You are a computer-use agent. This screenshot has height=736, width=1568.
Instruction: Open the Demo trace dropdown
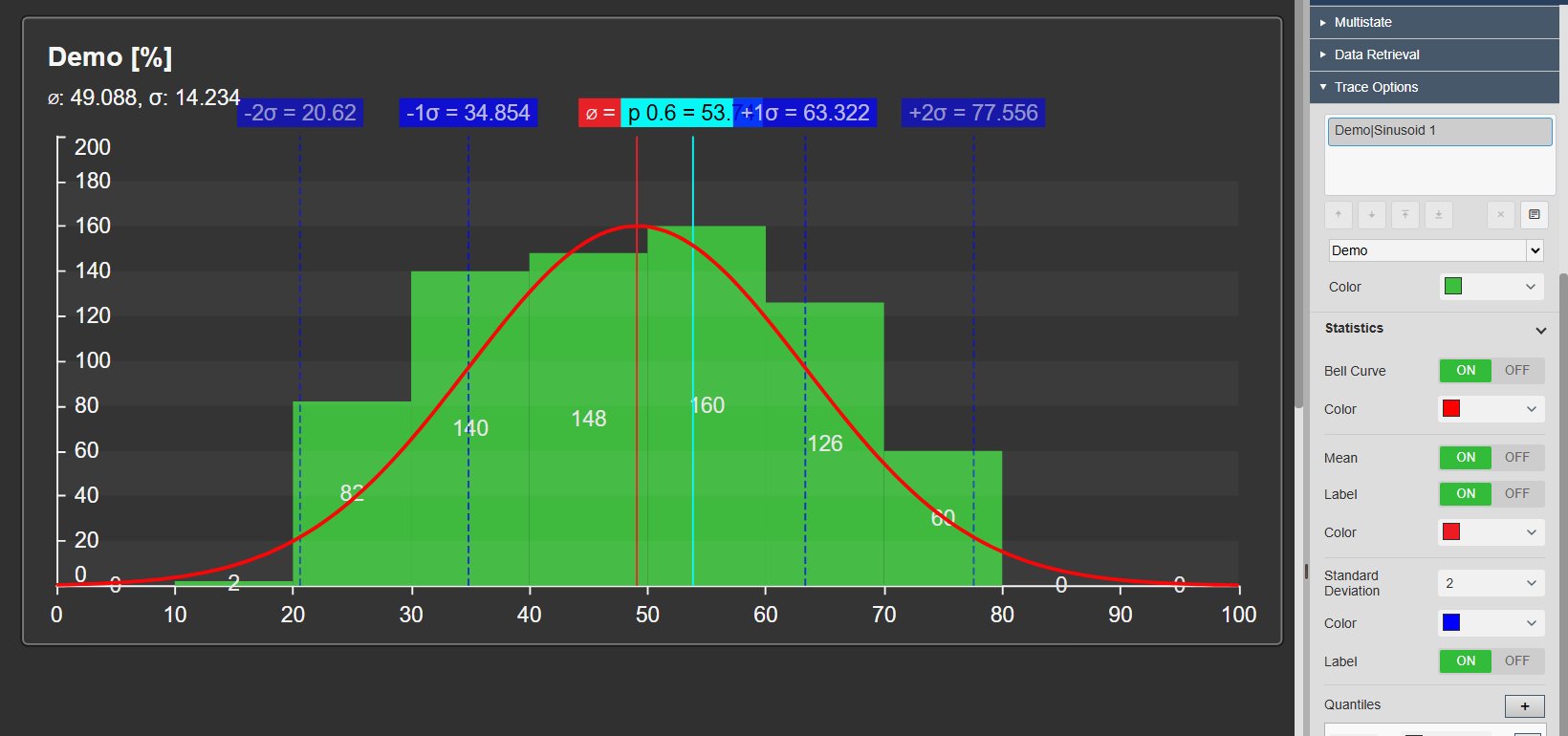(x=1436, y=250)
